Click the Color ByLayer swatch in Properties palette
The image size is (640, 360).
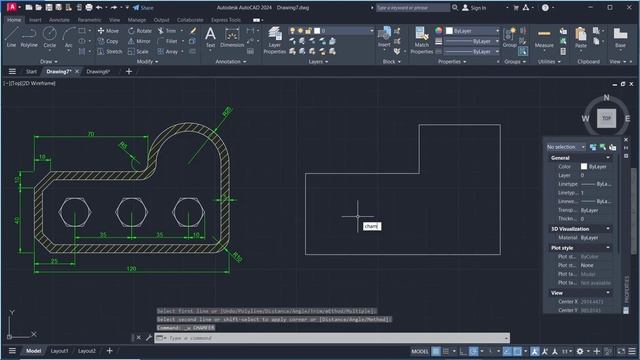tap(584, 167)
